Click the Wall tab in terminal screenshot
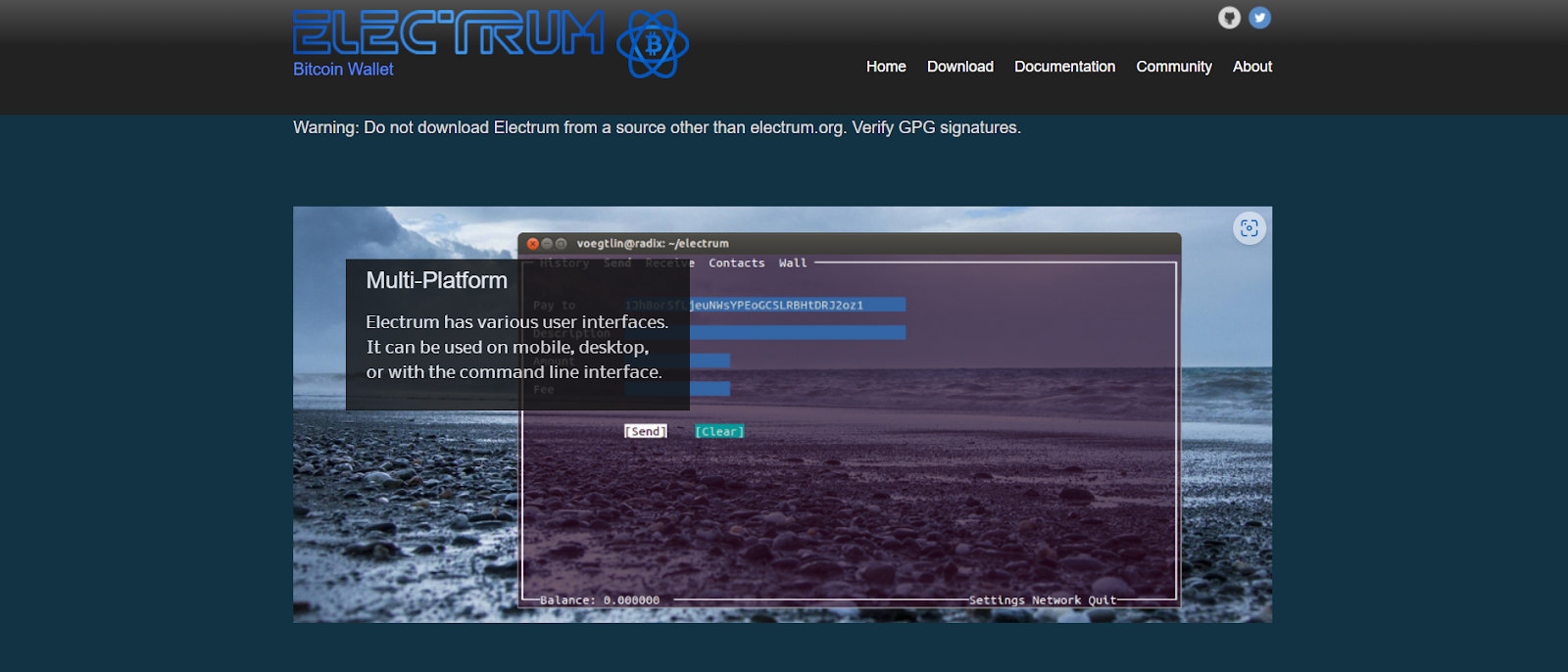 pos(793,263)
